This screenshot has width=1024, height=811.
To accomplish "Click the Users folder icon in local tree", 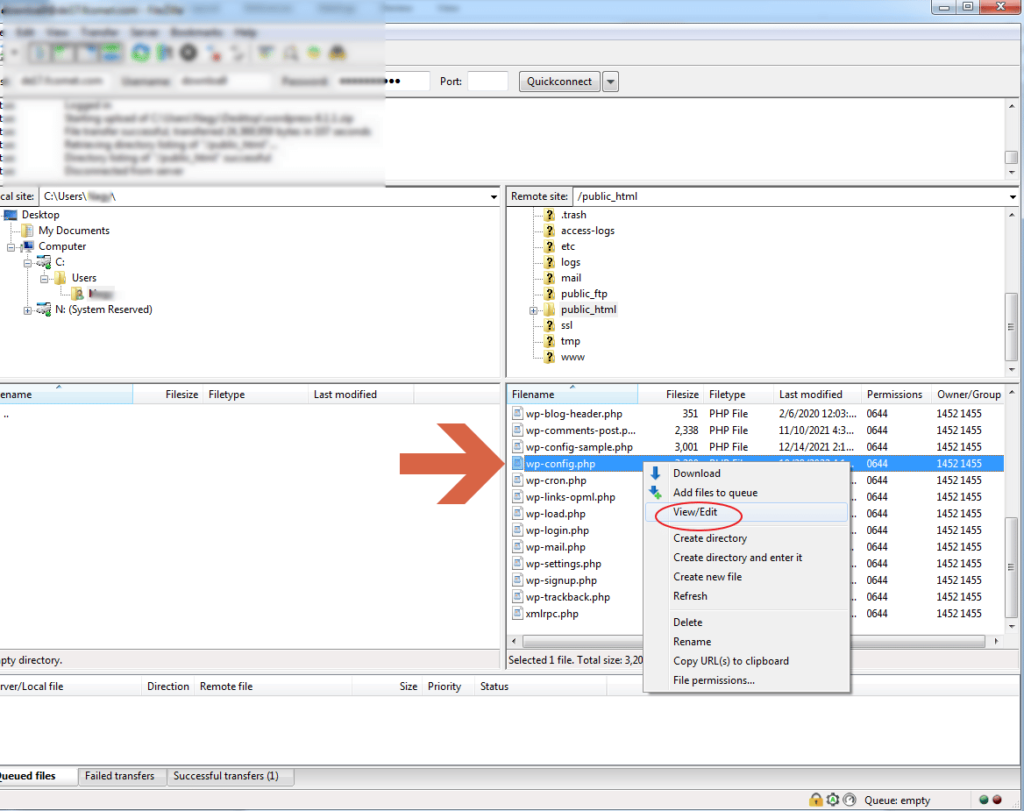I will 60,278.
